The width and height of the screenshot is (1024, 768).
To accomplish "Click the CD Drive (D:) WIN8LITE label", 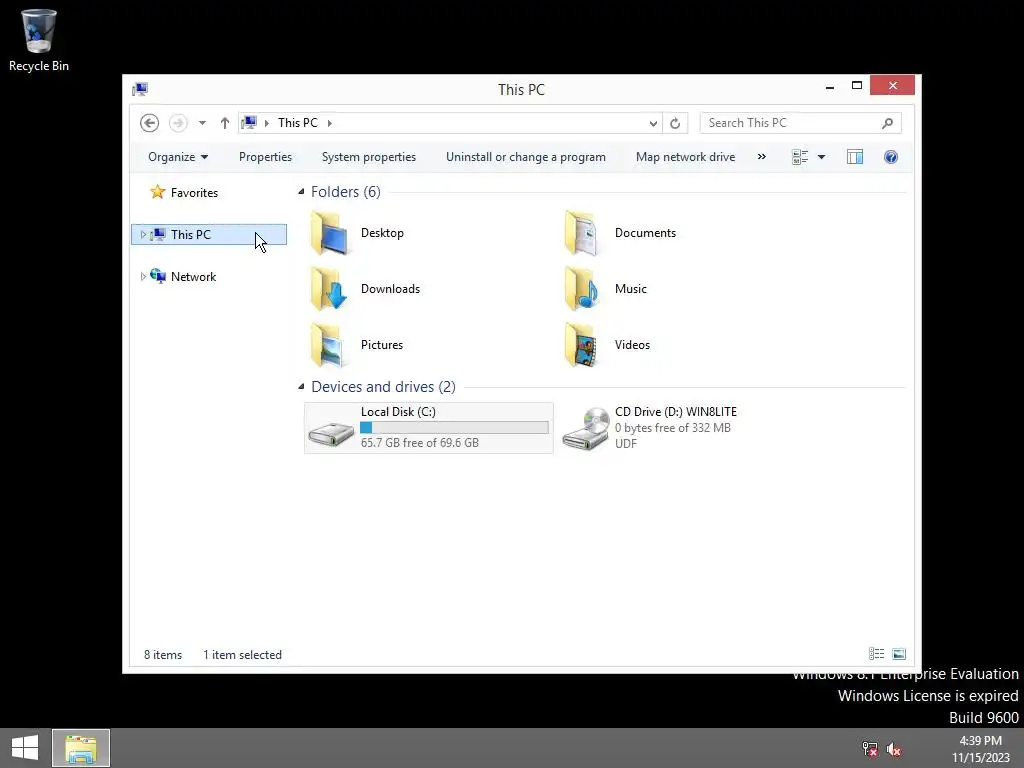I will point(676,412).
